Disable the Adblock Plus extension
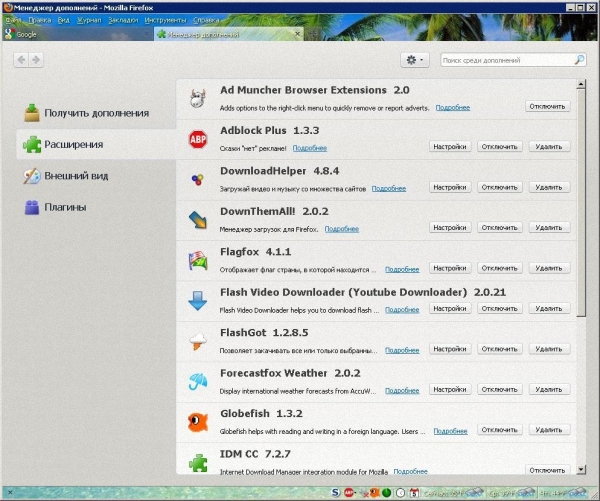The image size is (600, 501). point(498,147)
